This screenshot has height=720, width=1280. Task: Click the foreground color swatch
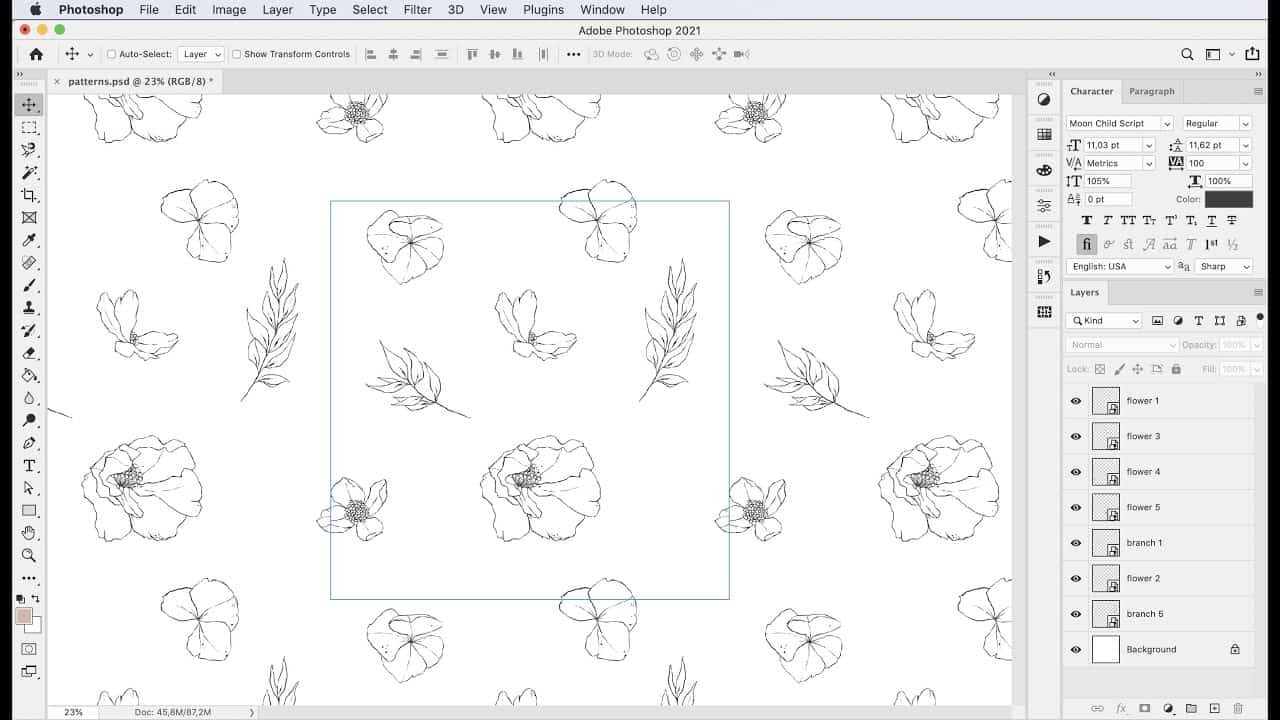[x=24, y=616]
